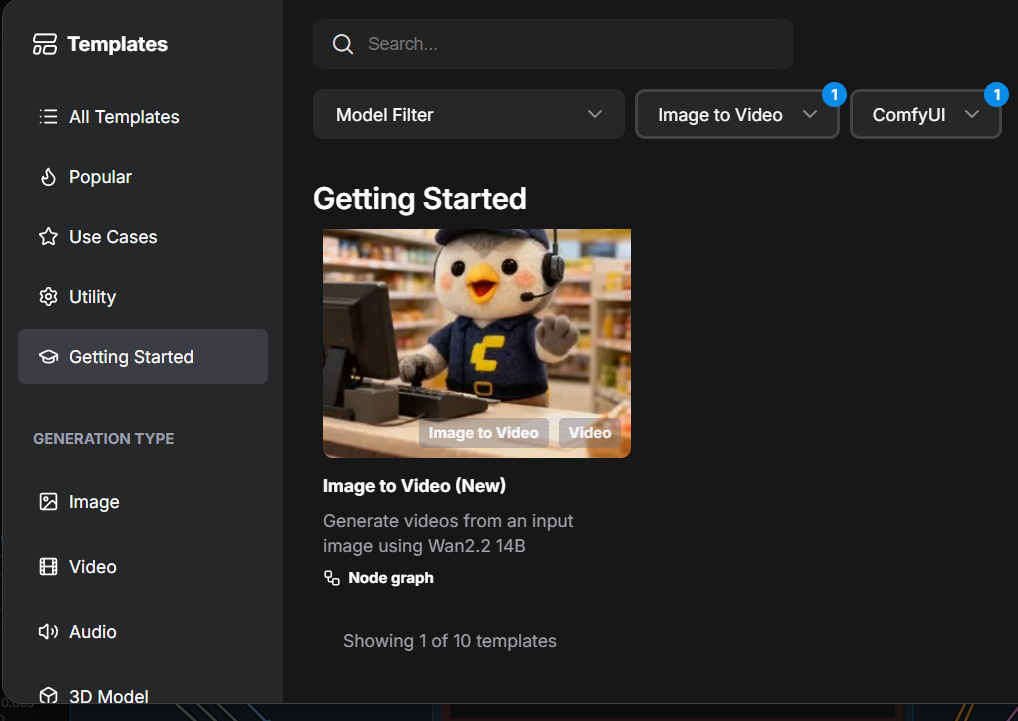
Task: Click the badge on ComfyUI filter
Action: pyautogui.click(x=997, y=95)
